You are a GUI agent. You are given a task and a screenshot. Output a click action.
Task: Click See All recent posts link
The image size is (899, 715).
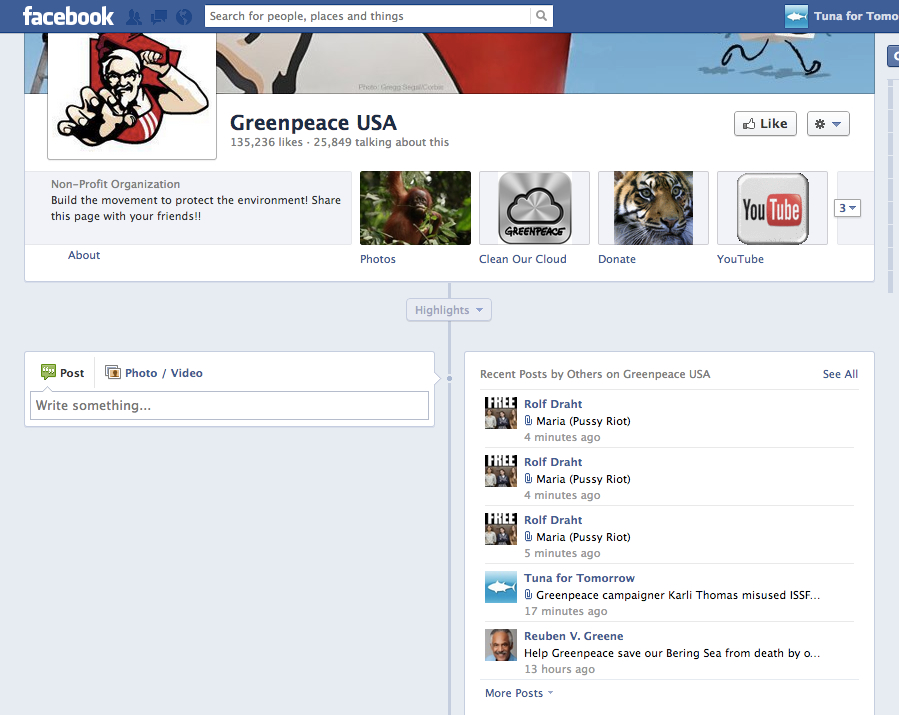(x=841, y=374)
